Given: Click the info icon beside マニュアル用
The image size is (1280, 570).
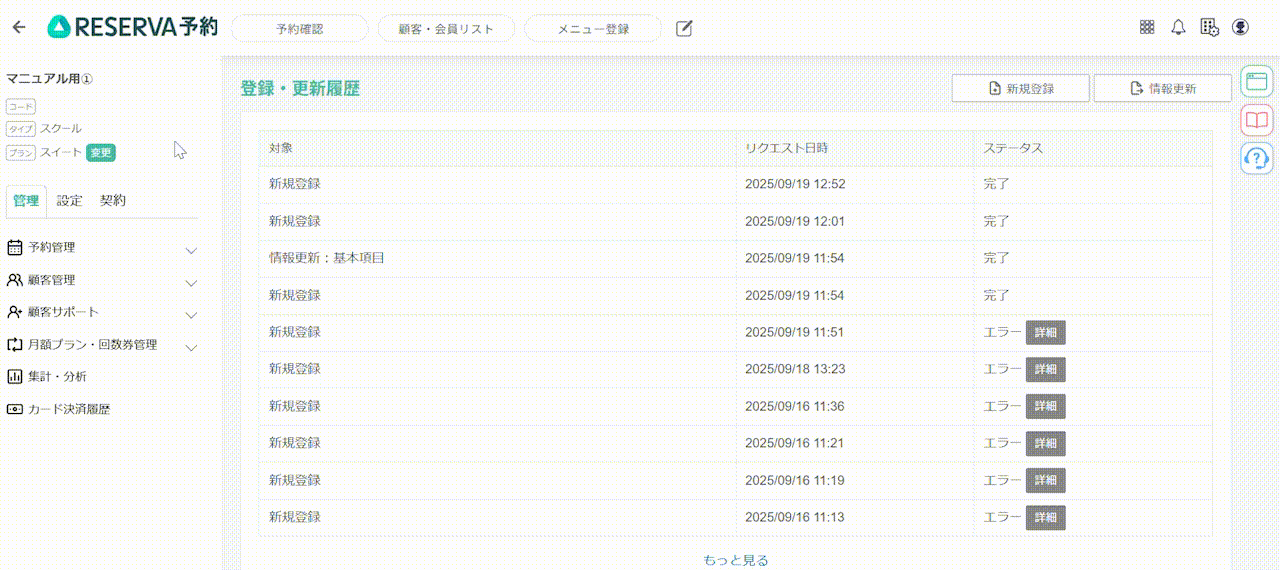Looking at the screenshot, I should point(87,78).
